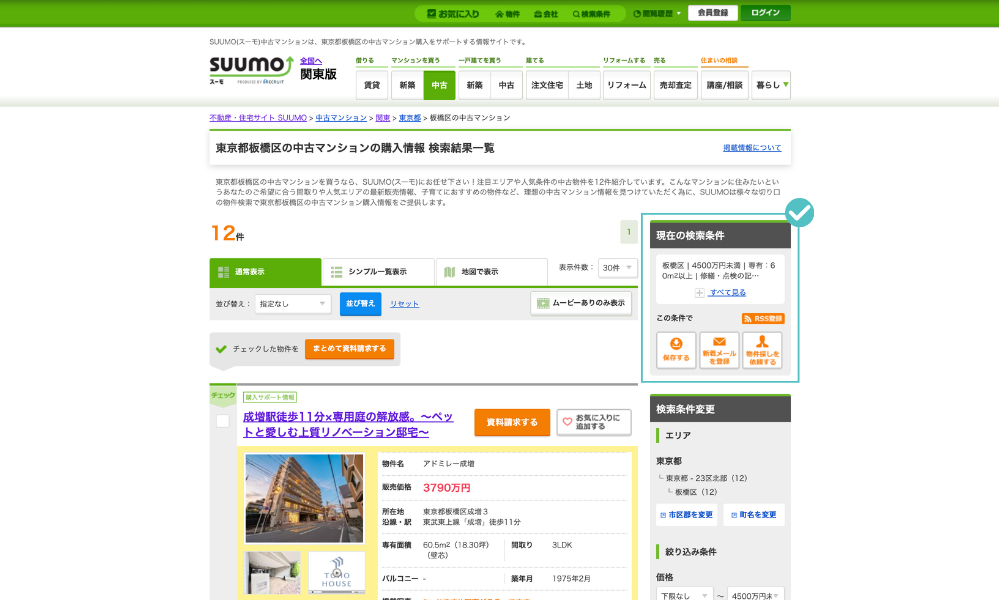
Task: Open the 検索条件 saved search link
Action: (591, 13)
